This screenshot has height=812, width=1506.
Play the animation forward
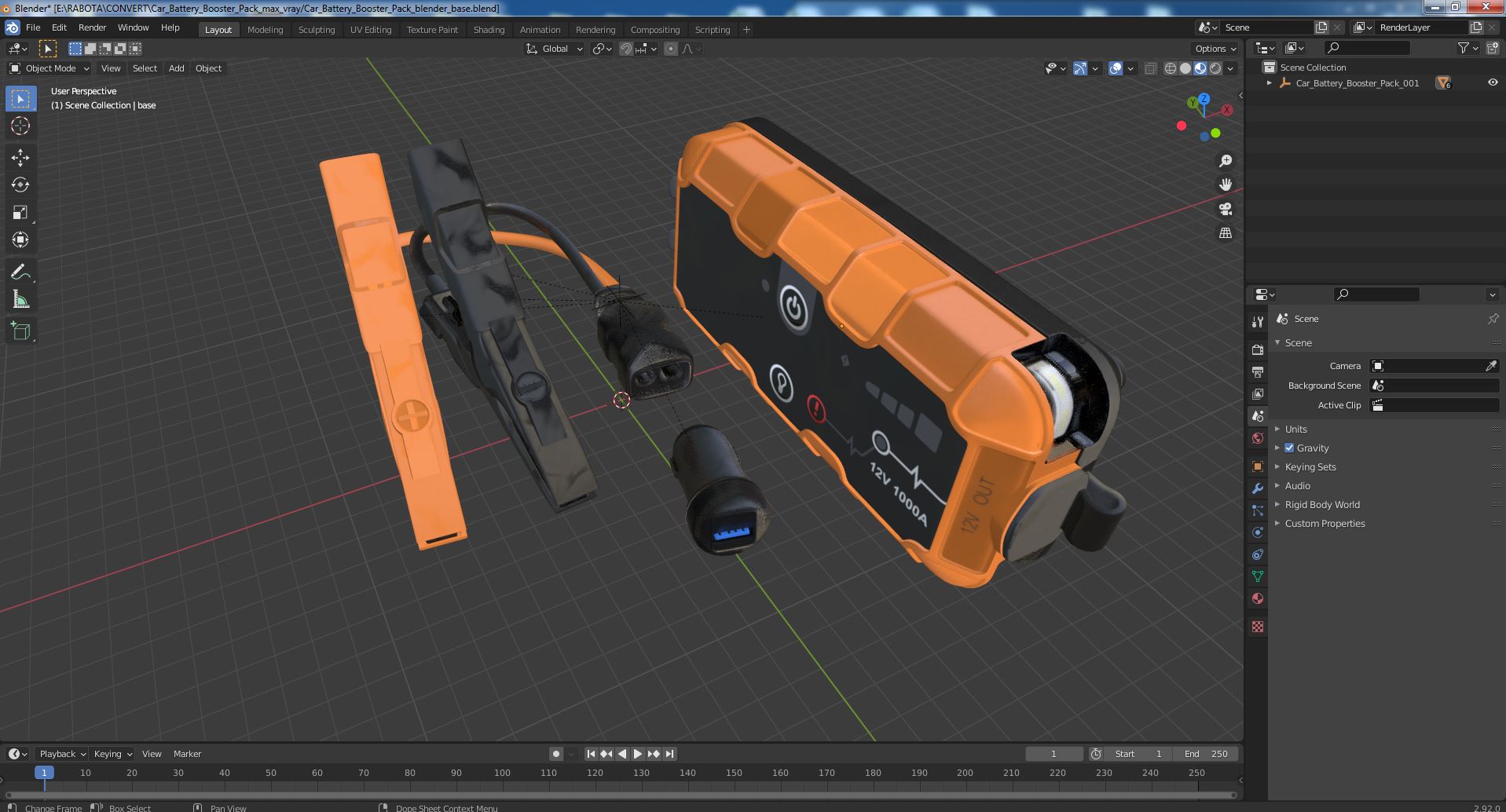pyautogui.click(x=638, y=754)
